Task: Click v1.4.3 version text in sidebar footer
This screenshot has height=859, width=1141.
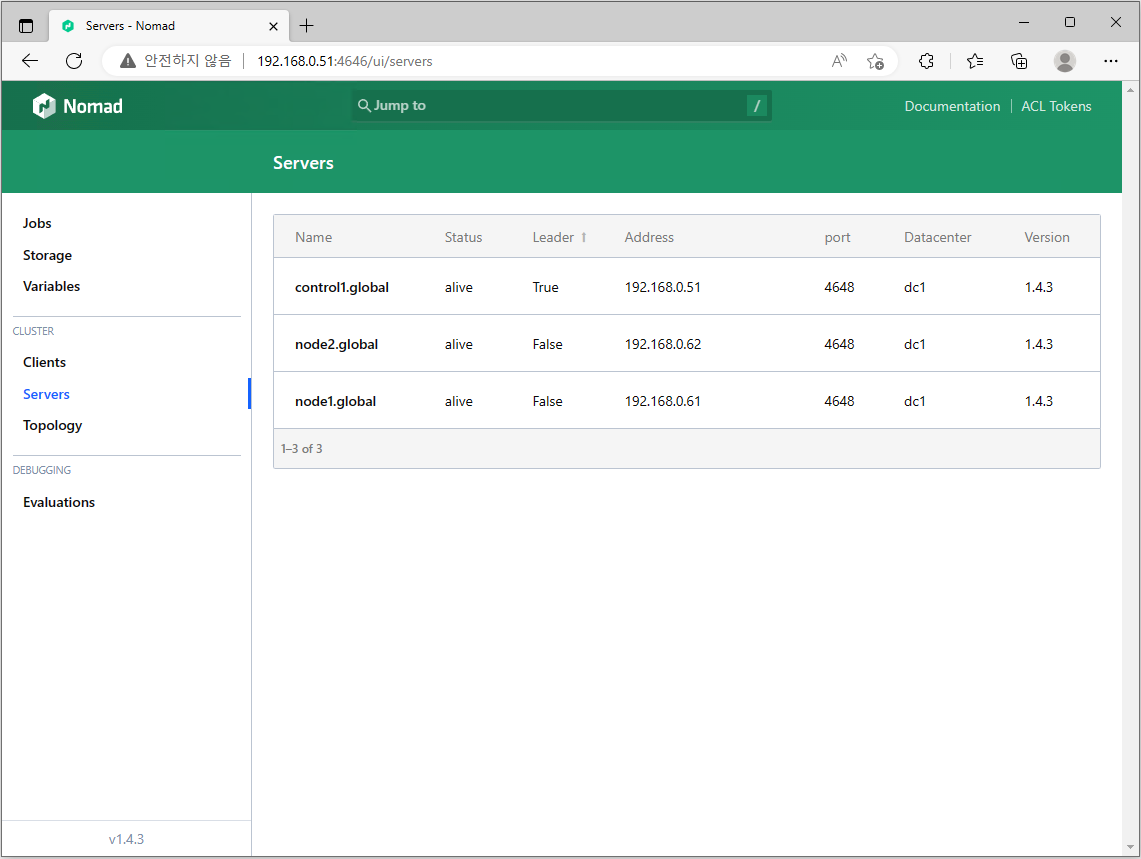Action: 126,839
